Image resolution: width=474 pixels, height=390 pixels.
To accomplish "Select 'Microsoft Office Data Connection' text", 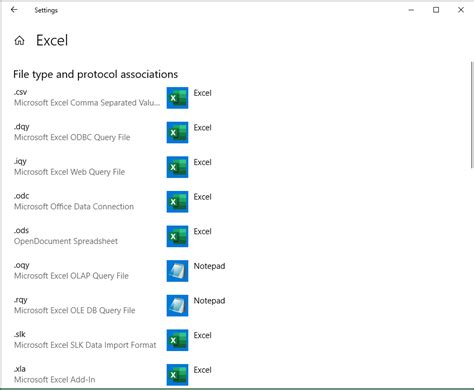I will click(74, 207).
